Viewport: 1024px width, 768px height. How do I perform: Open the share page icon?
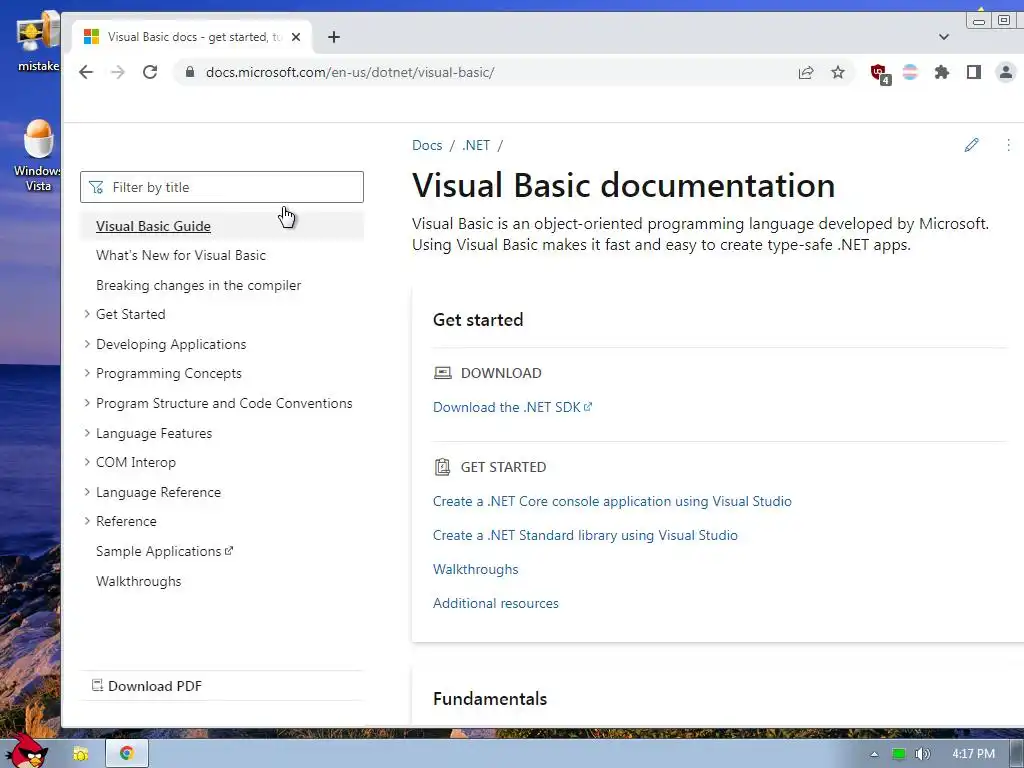[806, 72]
